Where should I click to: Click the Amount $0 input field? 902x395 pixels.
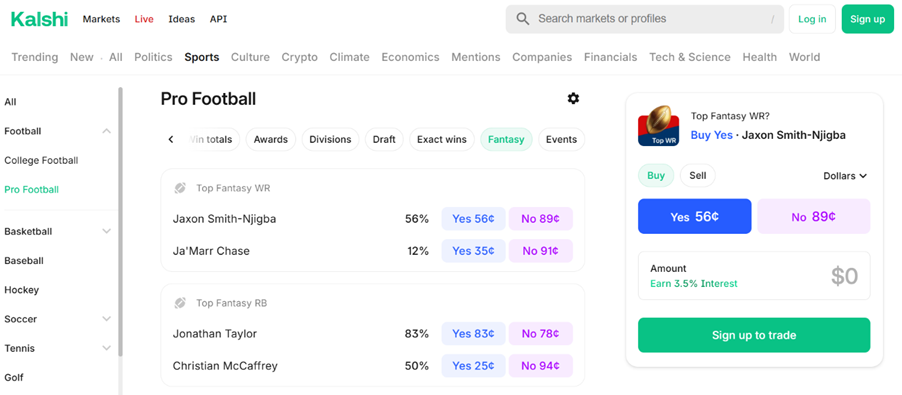pyautogui.click(x=754, y=276)
